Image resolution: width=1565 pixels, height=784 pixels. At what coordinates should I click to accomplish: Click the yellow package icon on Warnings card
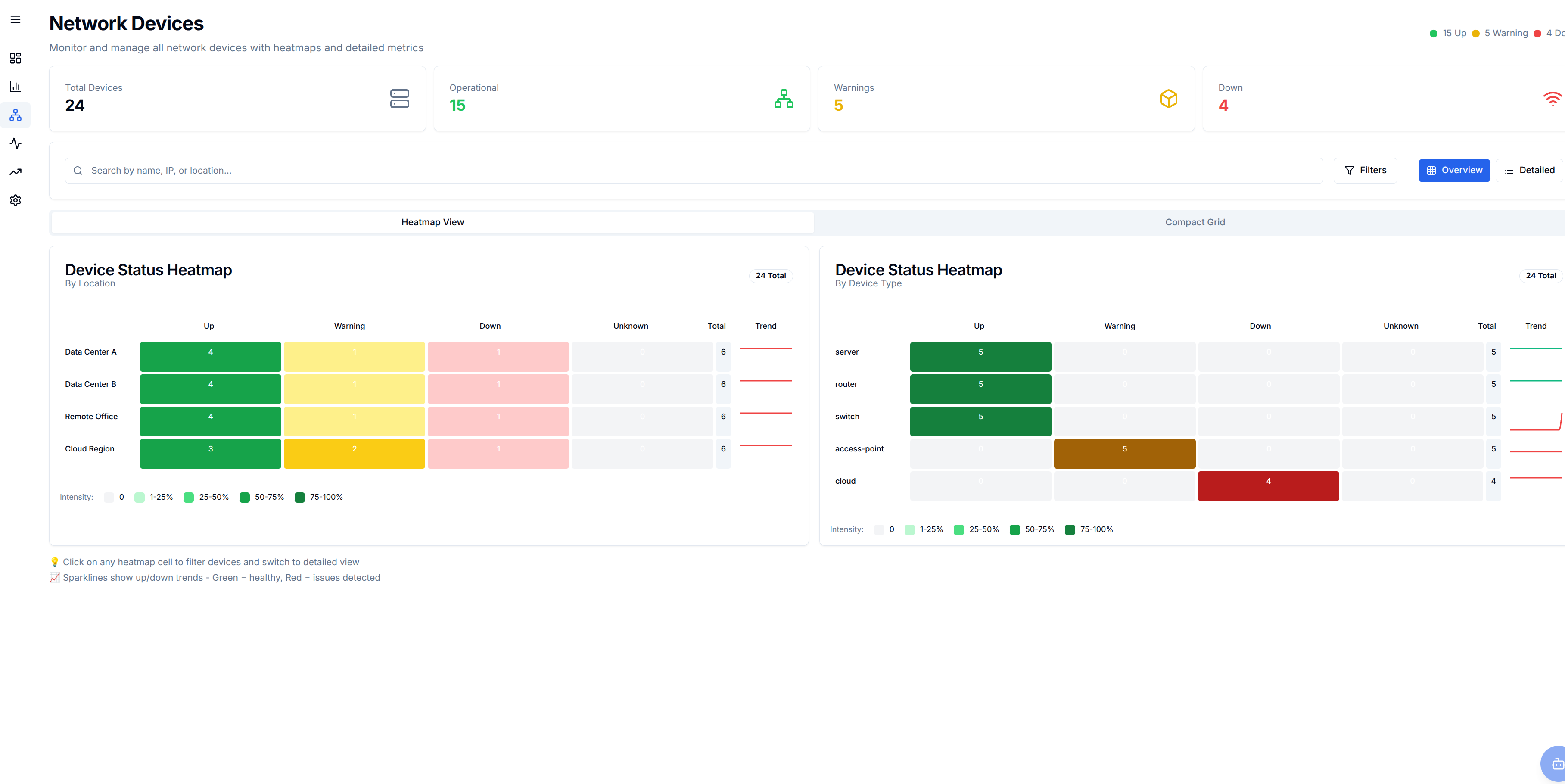(x=1168, y=99)
